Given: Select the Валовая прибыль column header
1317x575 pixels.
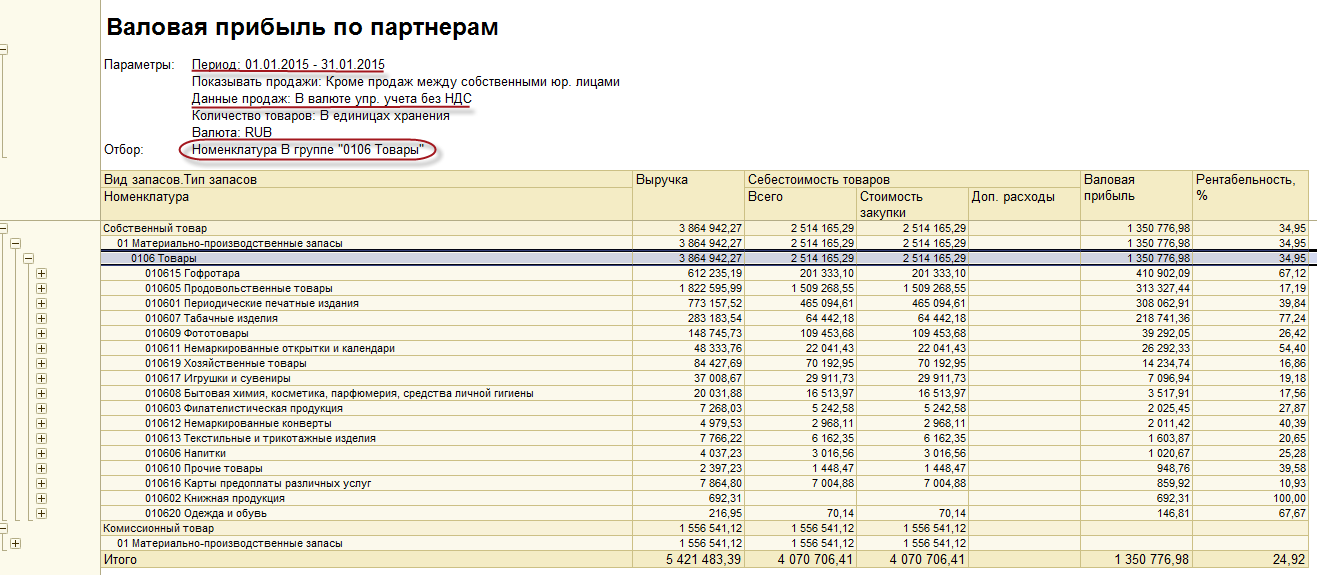Looking at the screenshot, I should 1137,196.
